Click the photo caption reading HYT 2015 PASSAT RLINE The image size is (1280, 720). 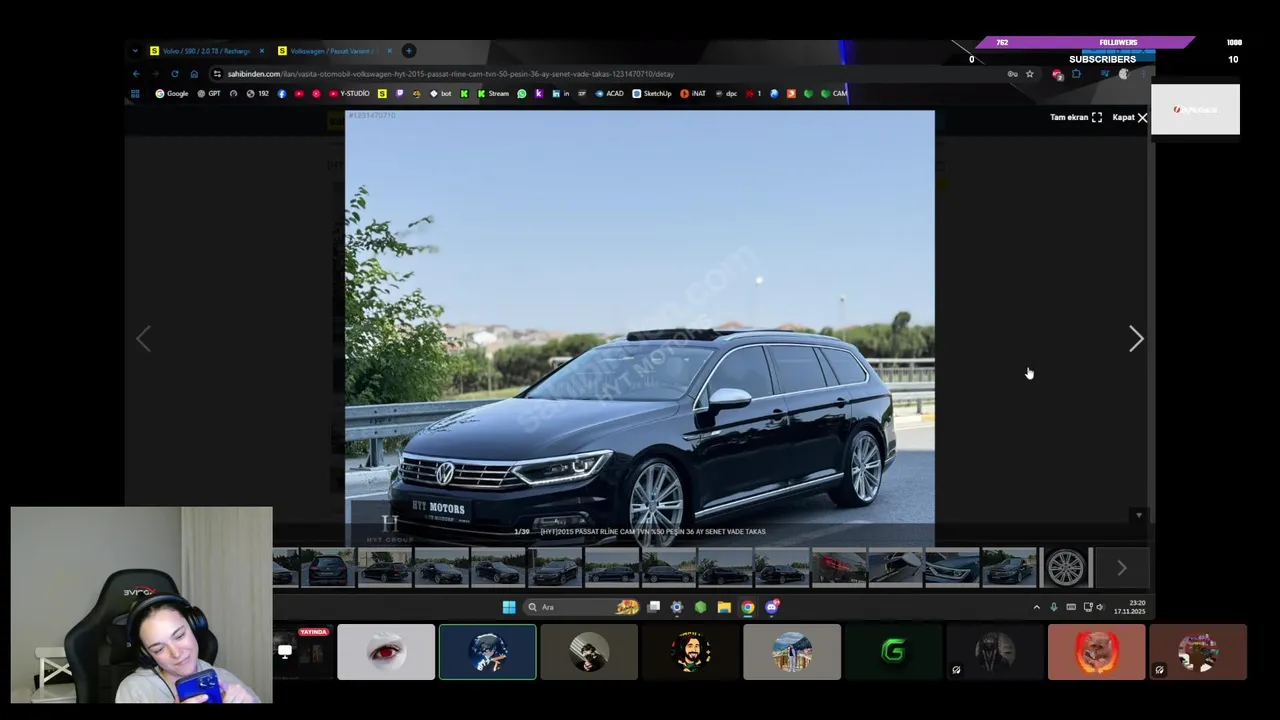653,532
